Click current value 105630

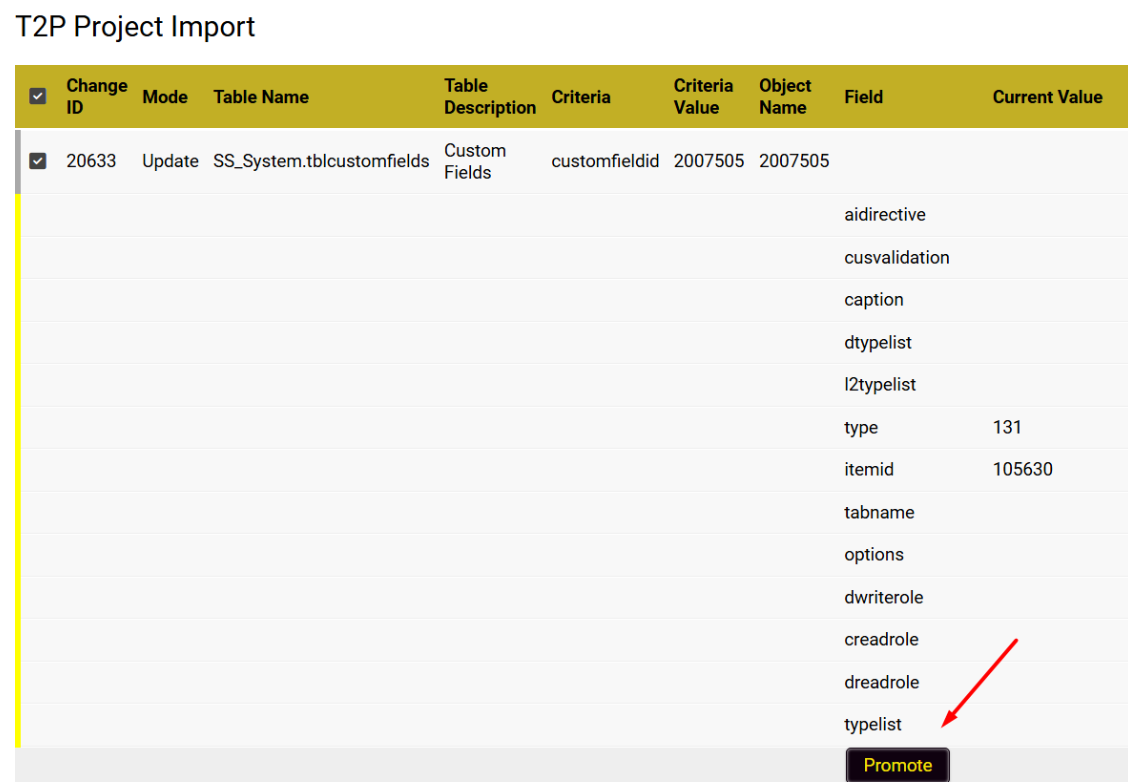pyautogui.click(x=1022, y=469)
